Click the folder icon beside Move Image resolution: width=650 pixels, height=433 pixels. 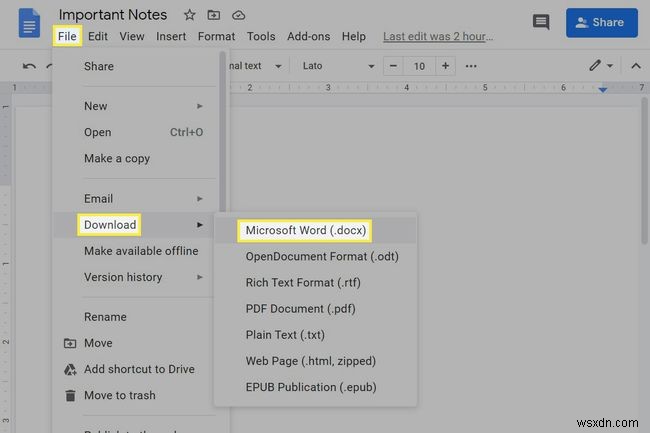(x=70, y=343)
